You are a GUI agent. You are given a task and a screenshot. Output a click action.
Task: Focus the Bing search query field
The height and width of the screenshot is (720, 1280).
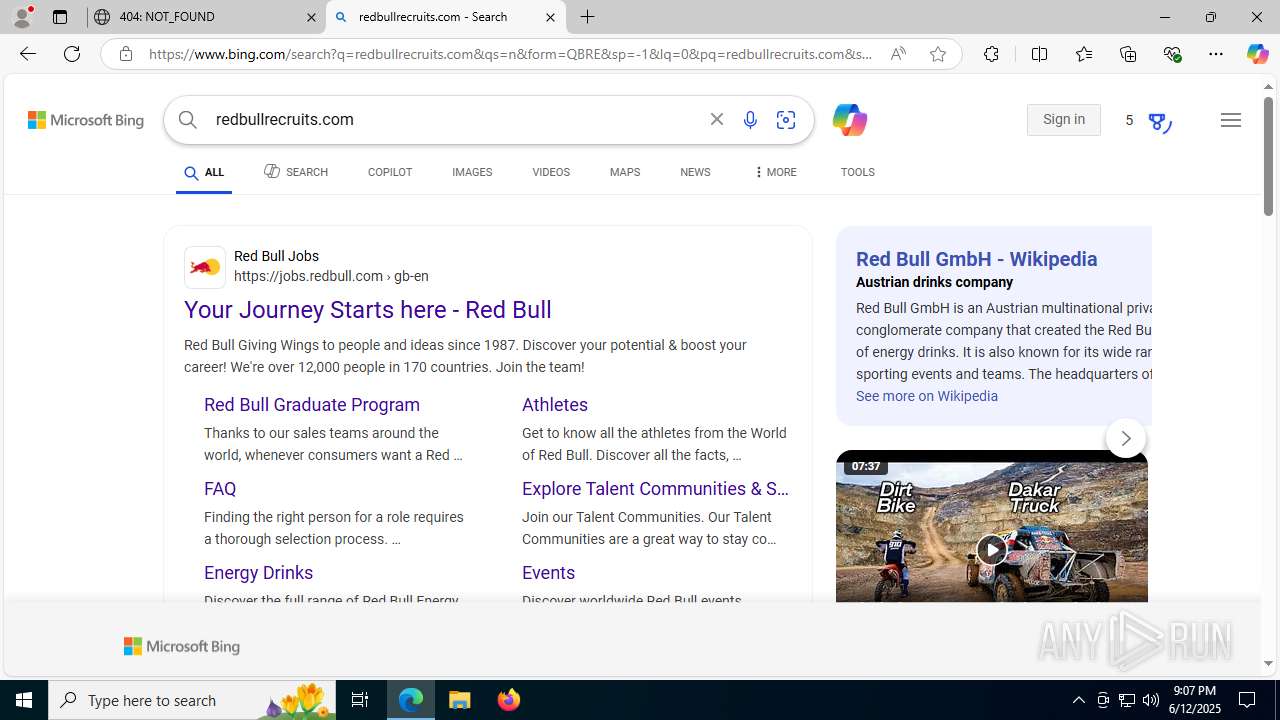click(455, 120)
